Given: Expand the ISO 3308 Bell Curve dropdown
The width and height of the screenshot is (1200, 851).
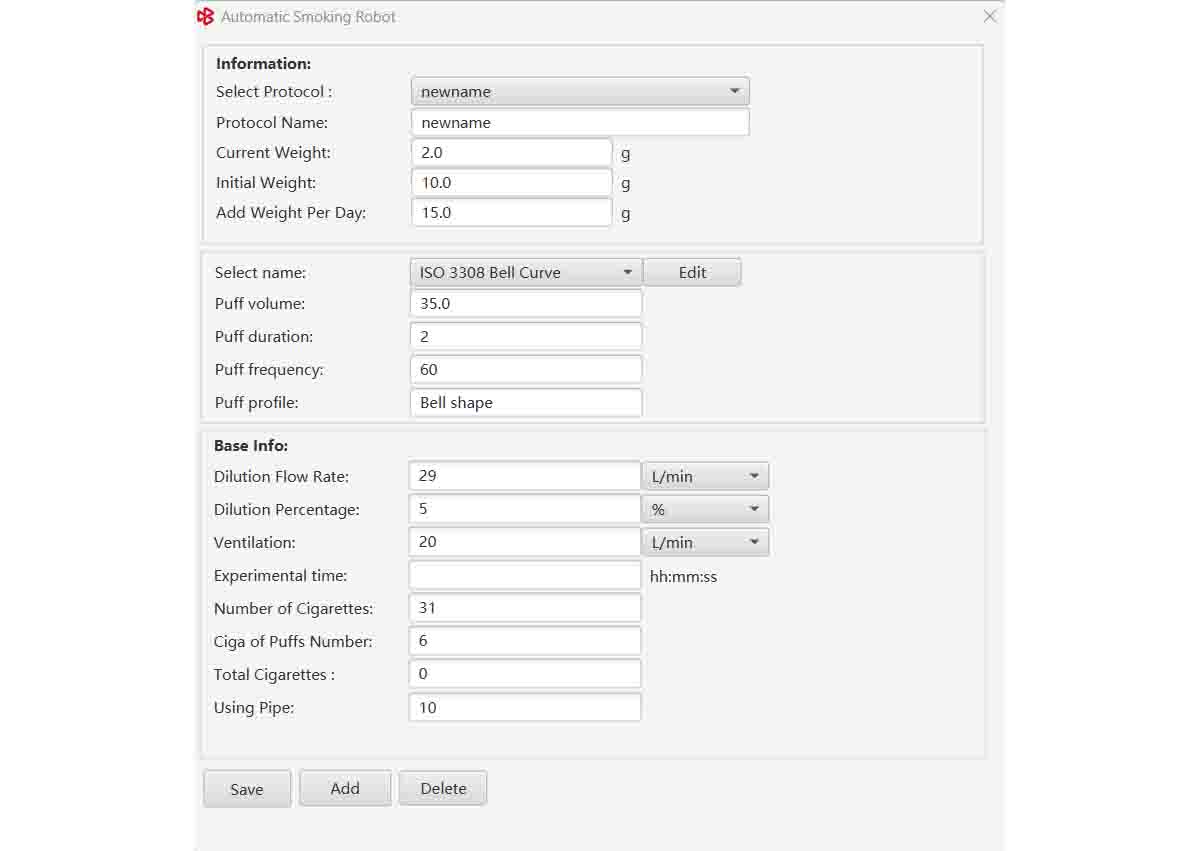Looking at the screenshot, I should pos(525,273).
